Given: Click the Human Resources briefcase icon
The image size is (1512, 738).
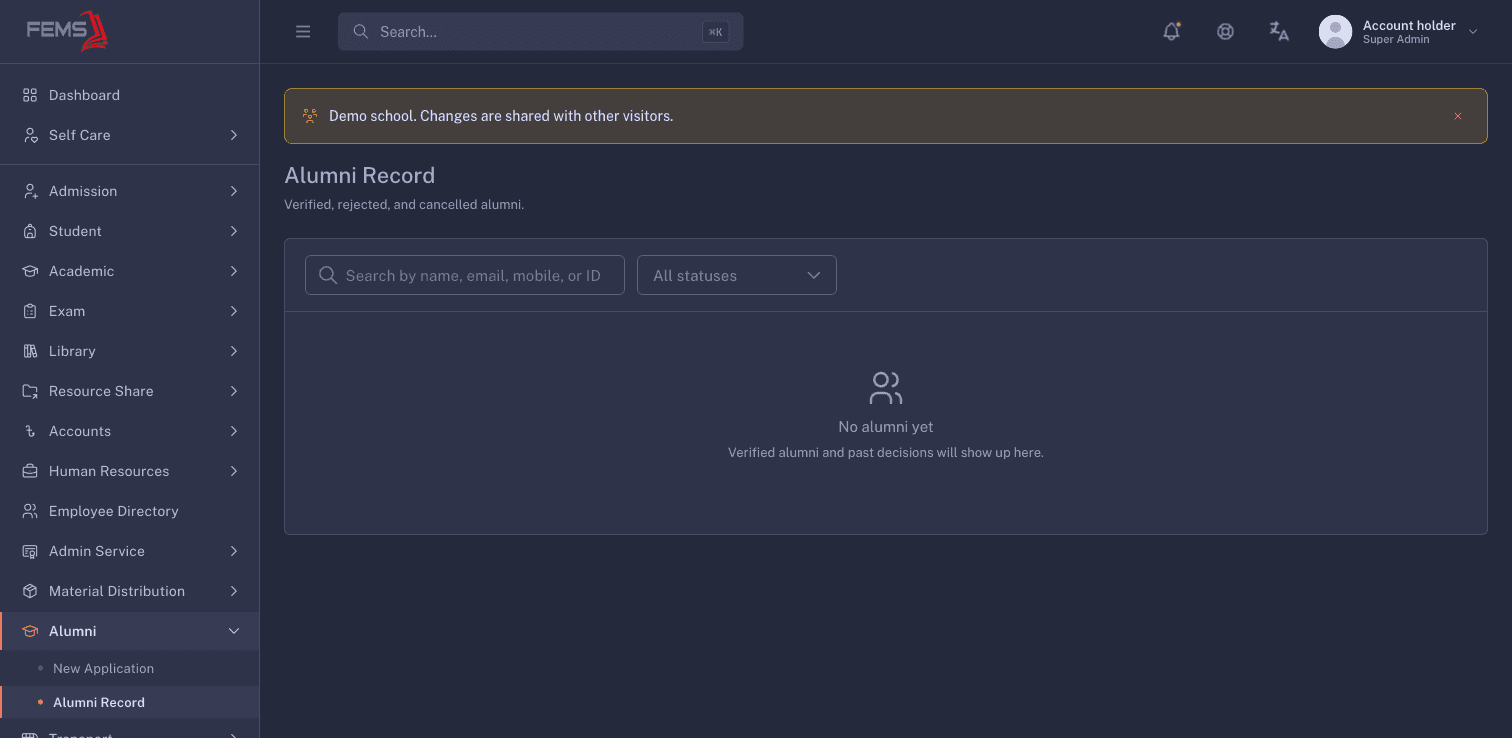Looking at the screenshot, I should (x=30, y=471).
